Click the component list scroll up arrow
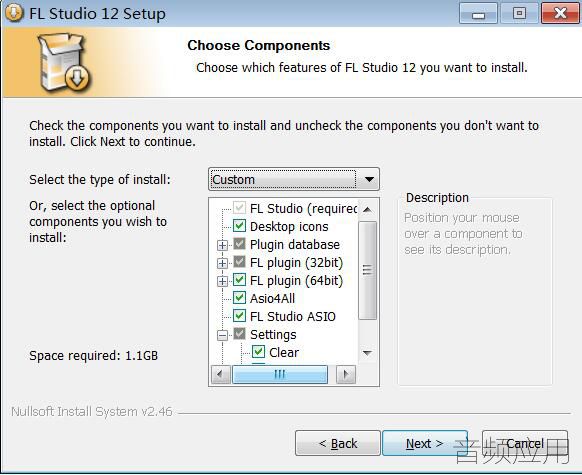582x475 pixels. pos(367,210)
